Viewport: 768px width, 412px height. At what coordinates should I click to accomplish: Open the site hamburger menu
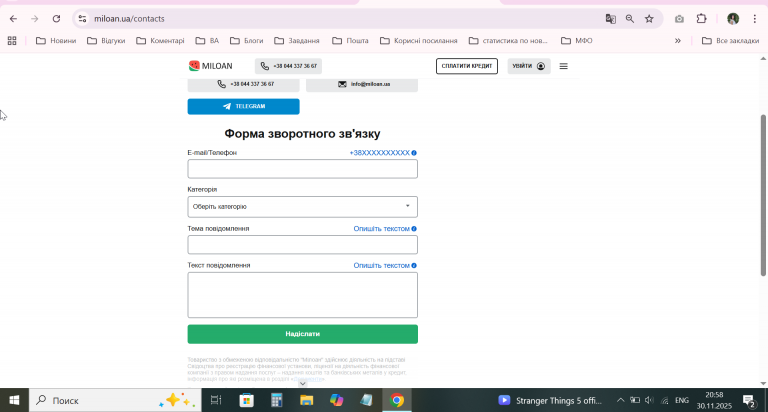(x=564, y=66)
